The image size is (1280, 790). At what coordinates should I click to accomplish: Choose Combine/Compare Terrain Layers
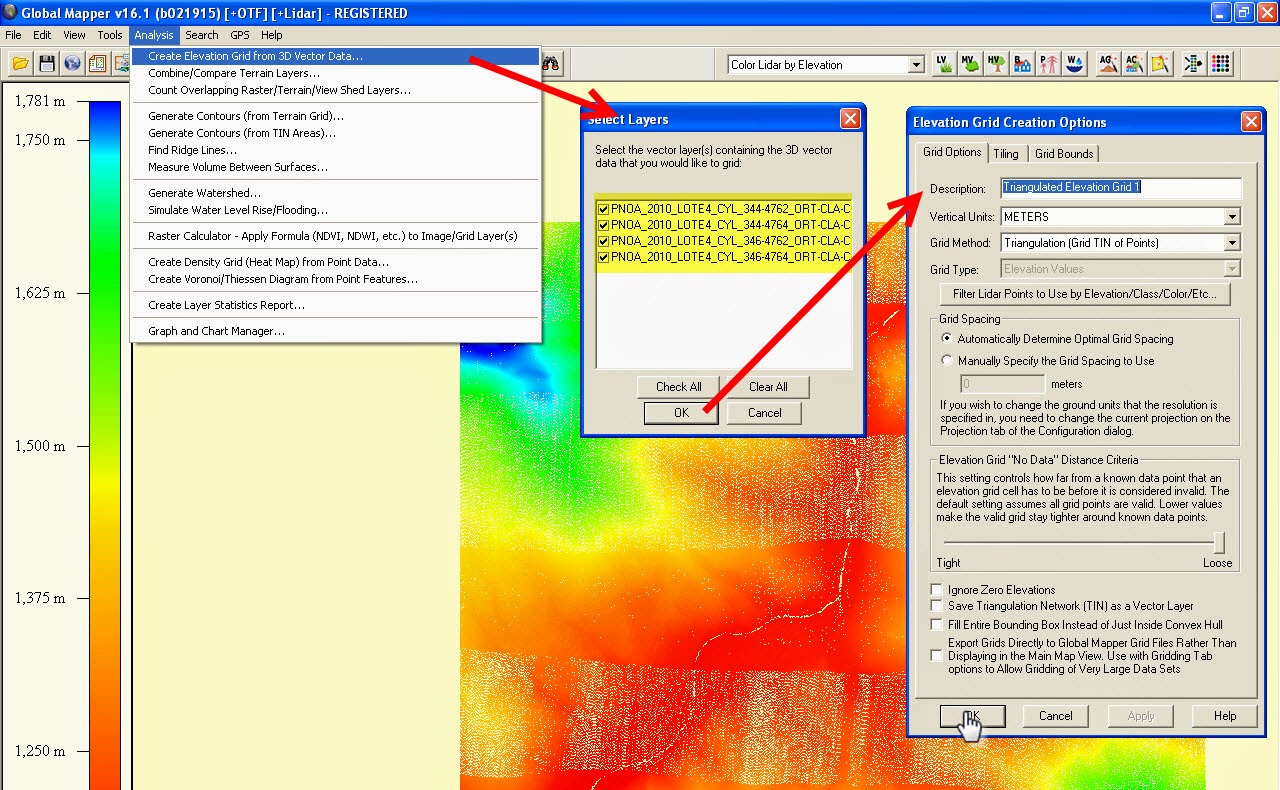point(336,73)
